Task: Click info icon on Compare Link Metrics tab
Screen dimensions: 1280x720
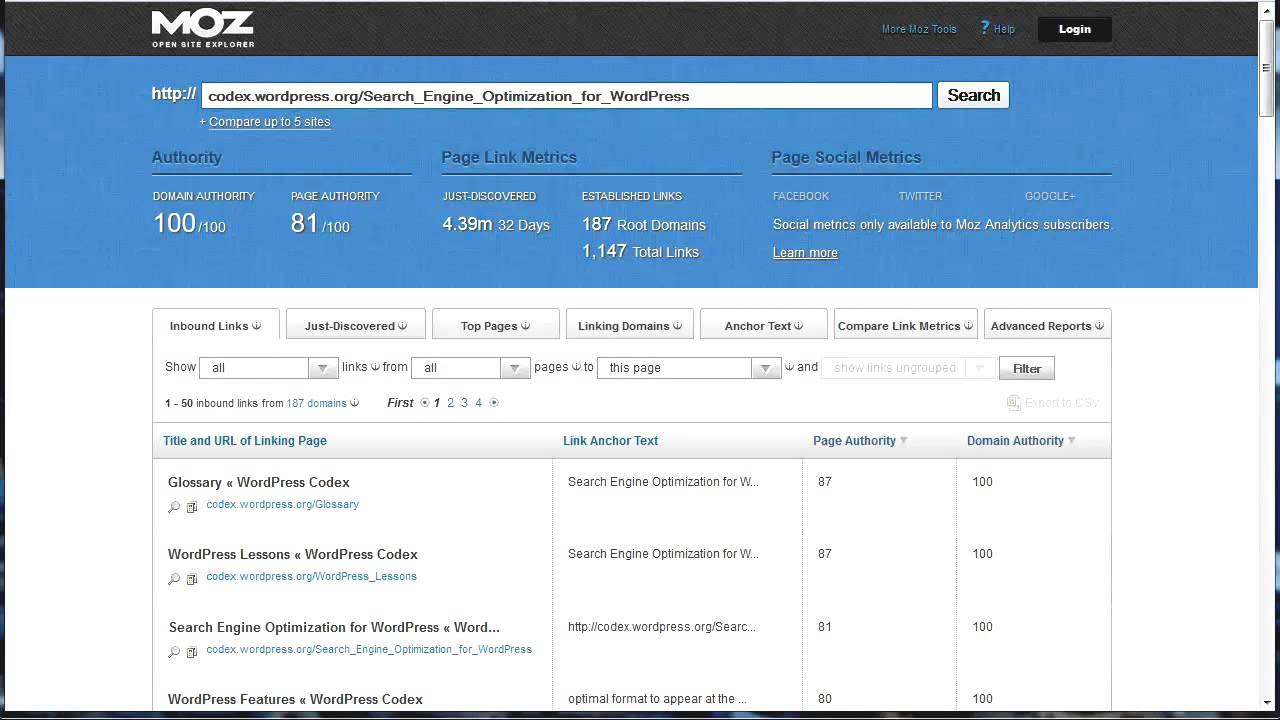Action: point(968,325)
